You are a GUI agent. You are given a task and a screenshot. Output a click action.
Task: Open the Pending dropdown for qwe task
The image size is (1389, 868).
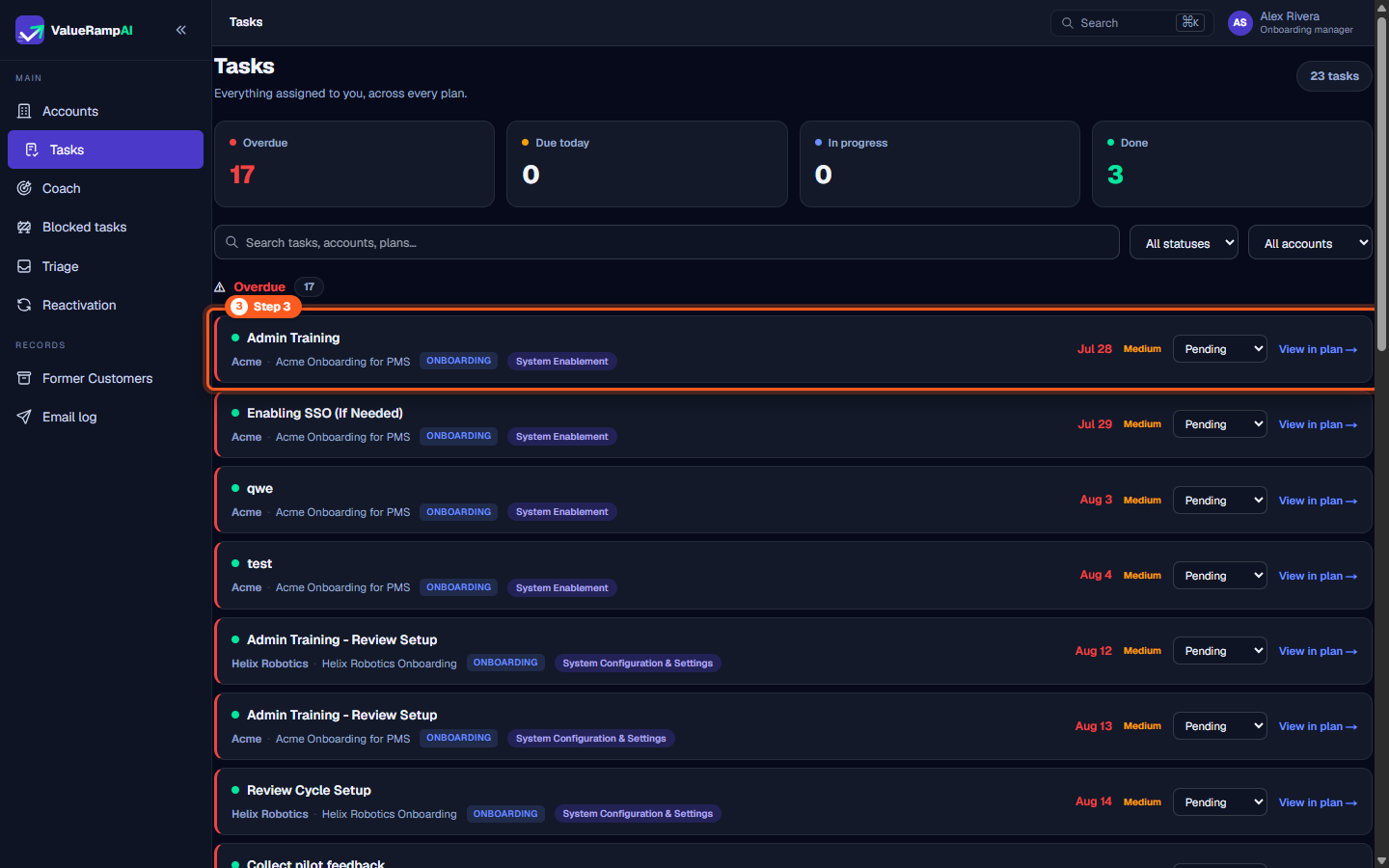click(1219, 501)
